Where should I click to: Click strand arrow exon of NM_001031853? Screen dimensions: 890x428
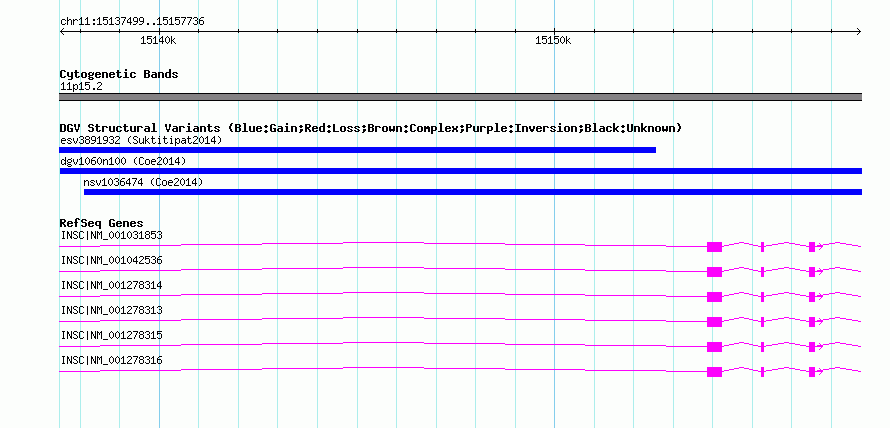(x=812, y=247)
